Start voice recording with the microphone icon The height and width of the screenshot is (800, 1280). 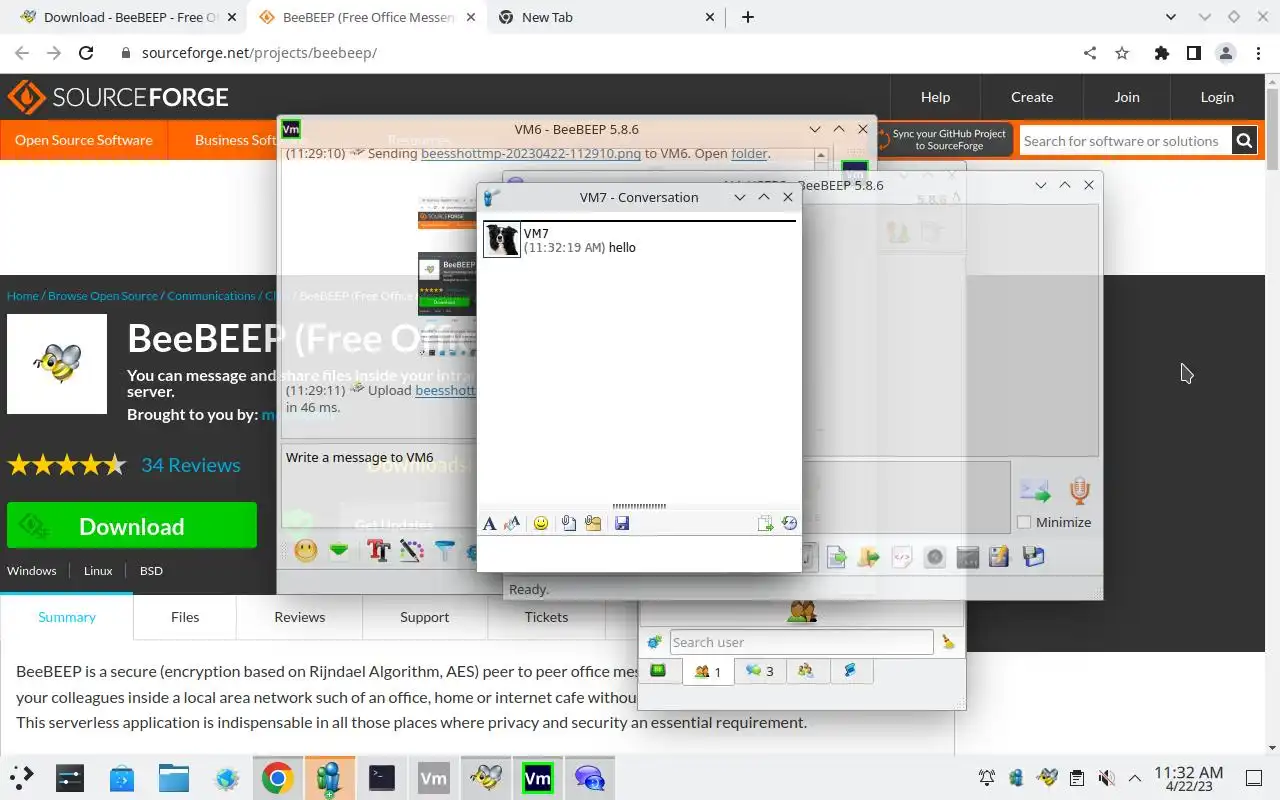(1079, 490)
